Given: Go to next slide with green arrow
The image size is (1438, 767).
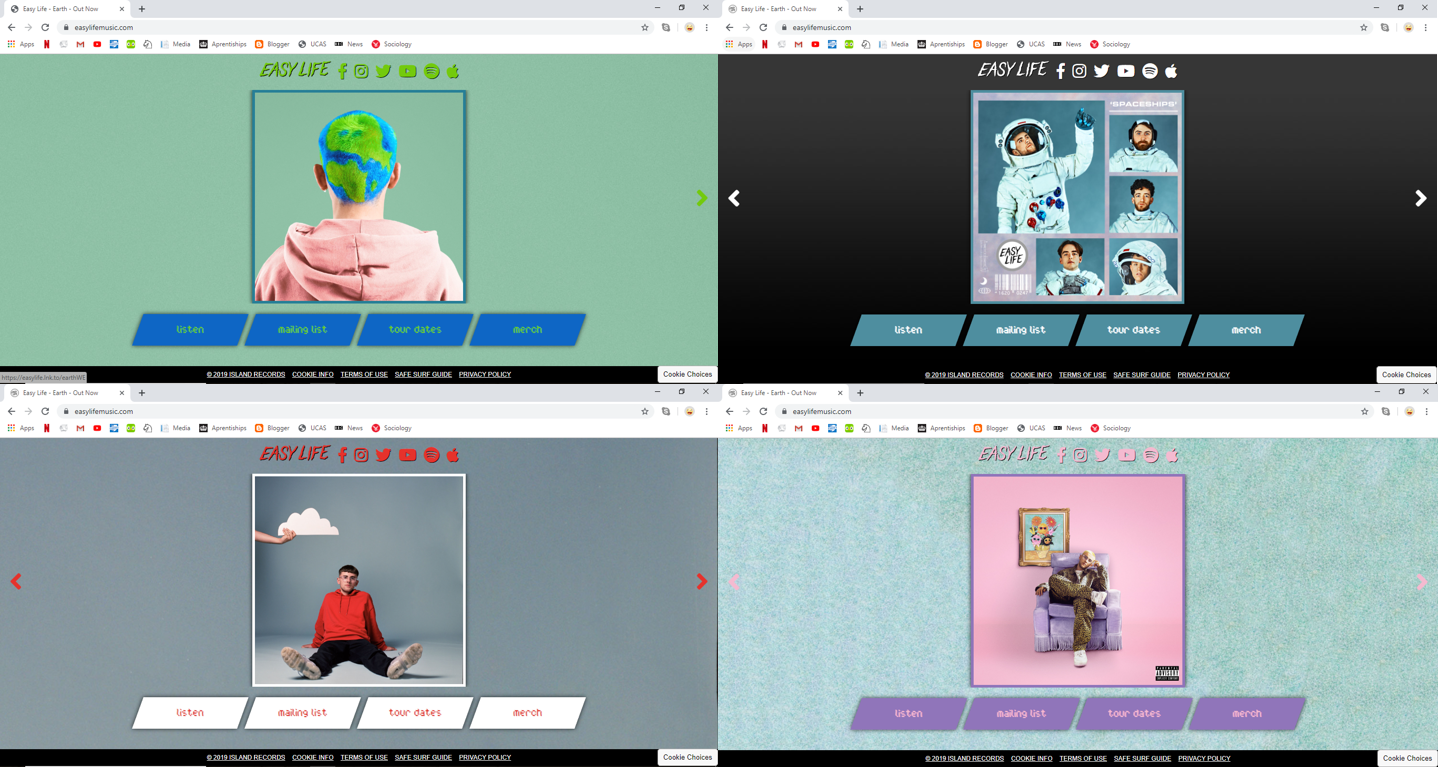Looking at the screenshot, I should click(702, 198).
